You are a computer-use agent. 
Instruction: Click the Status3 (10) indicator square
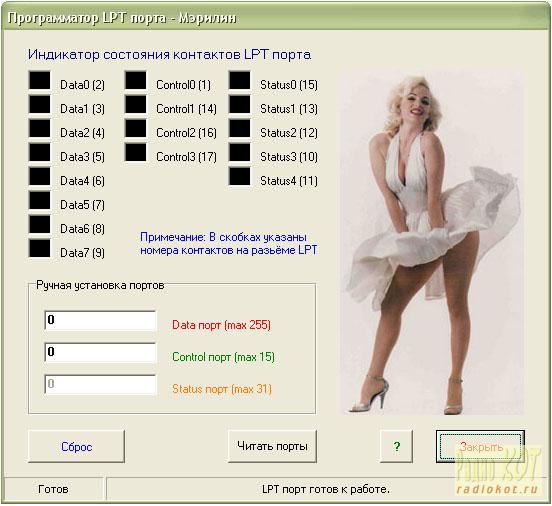[x=240, y=152]
